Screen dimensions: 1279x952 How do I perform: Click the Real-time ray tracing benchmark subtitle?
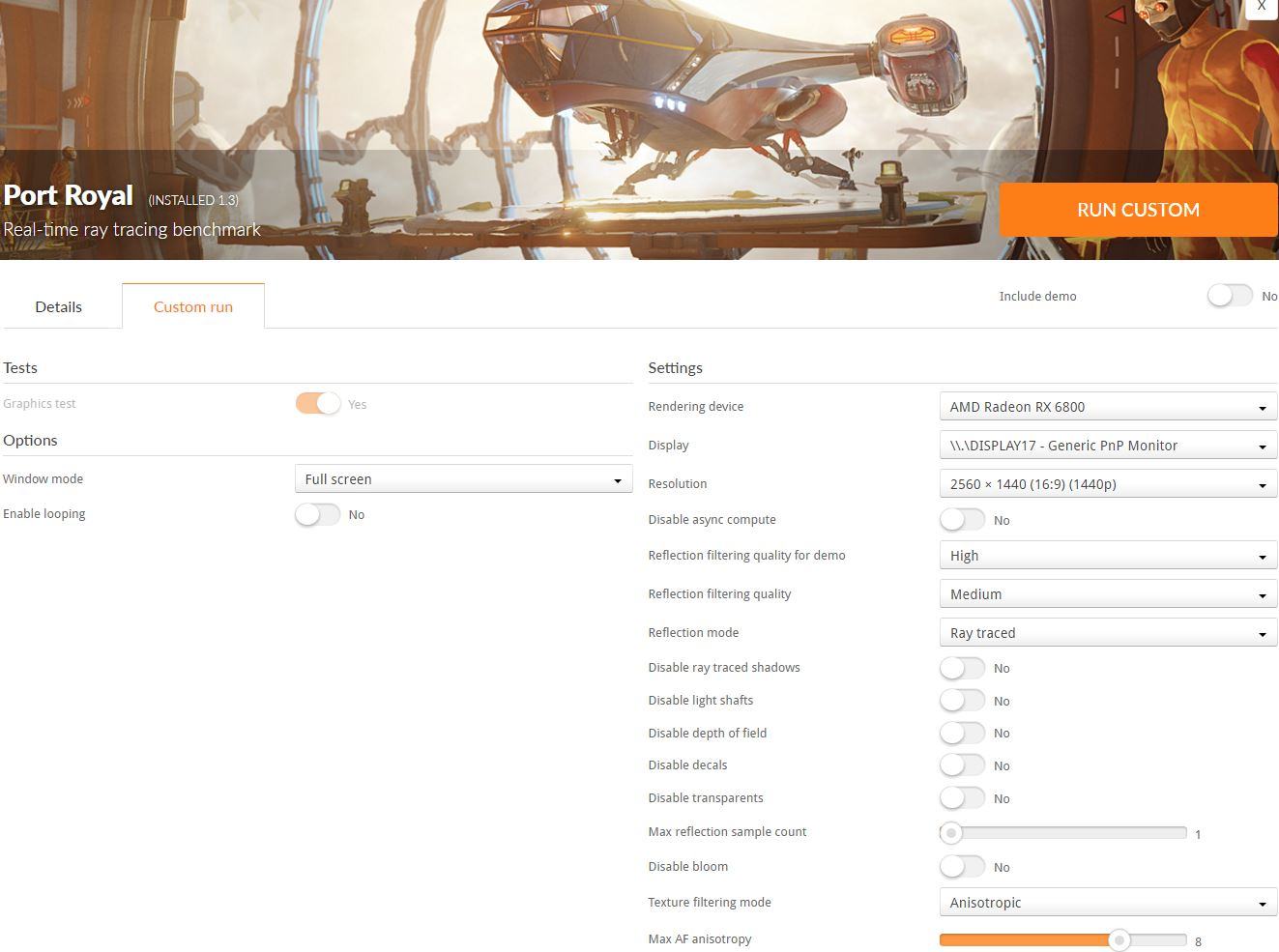(x=132, y=230)
